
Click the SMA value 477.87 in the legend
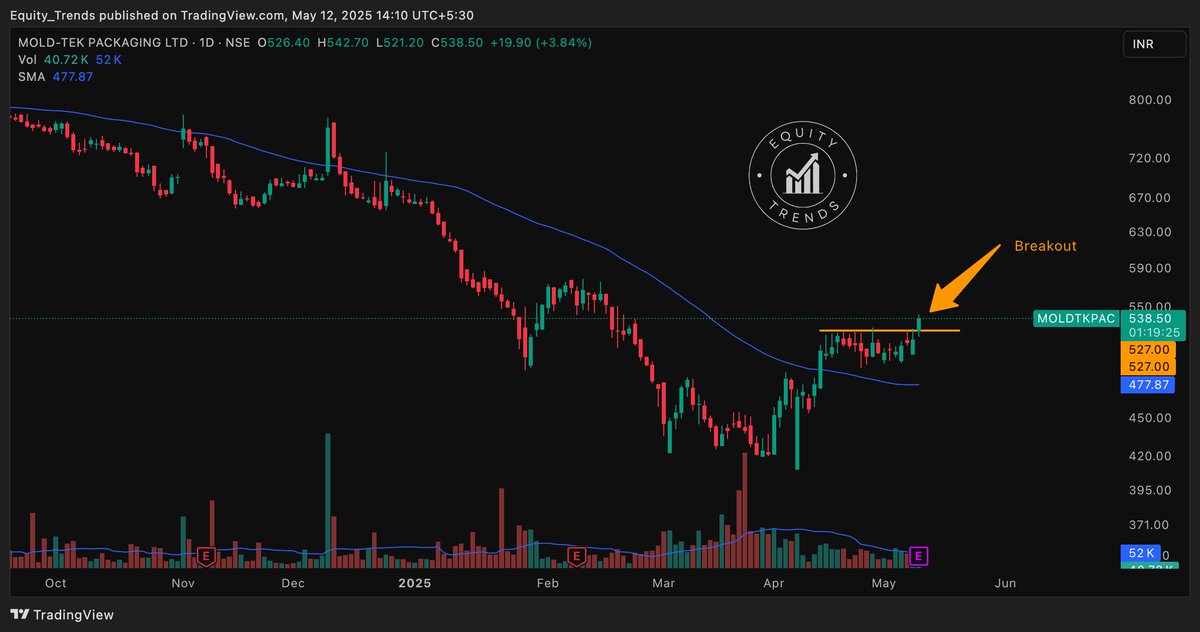[x=72, y=77]
